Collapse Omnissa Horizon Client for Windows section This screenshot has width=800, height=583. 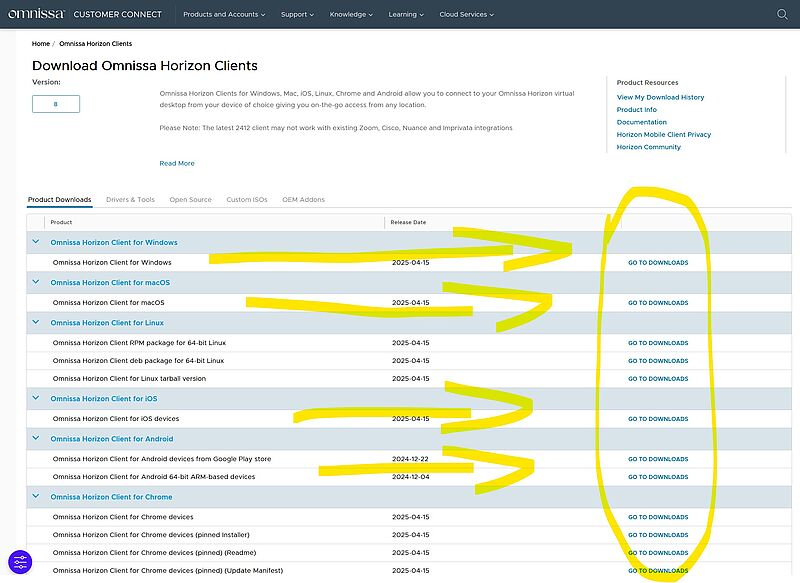coord(36,242)
